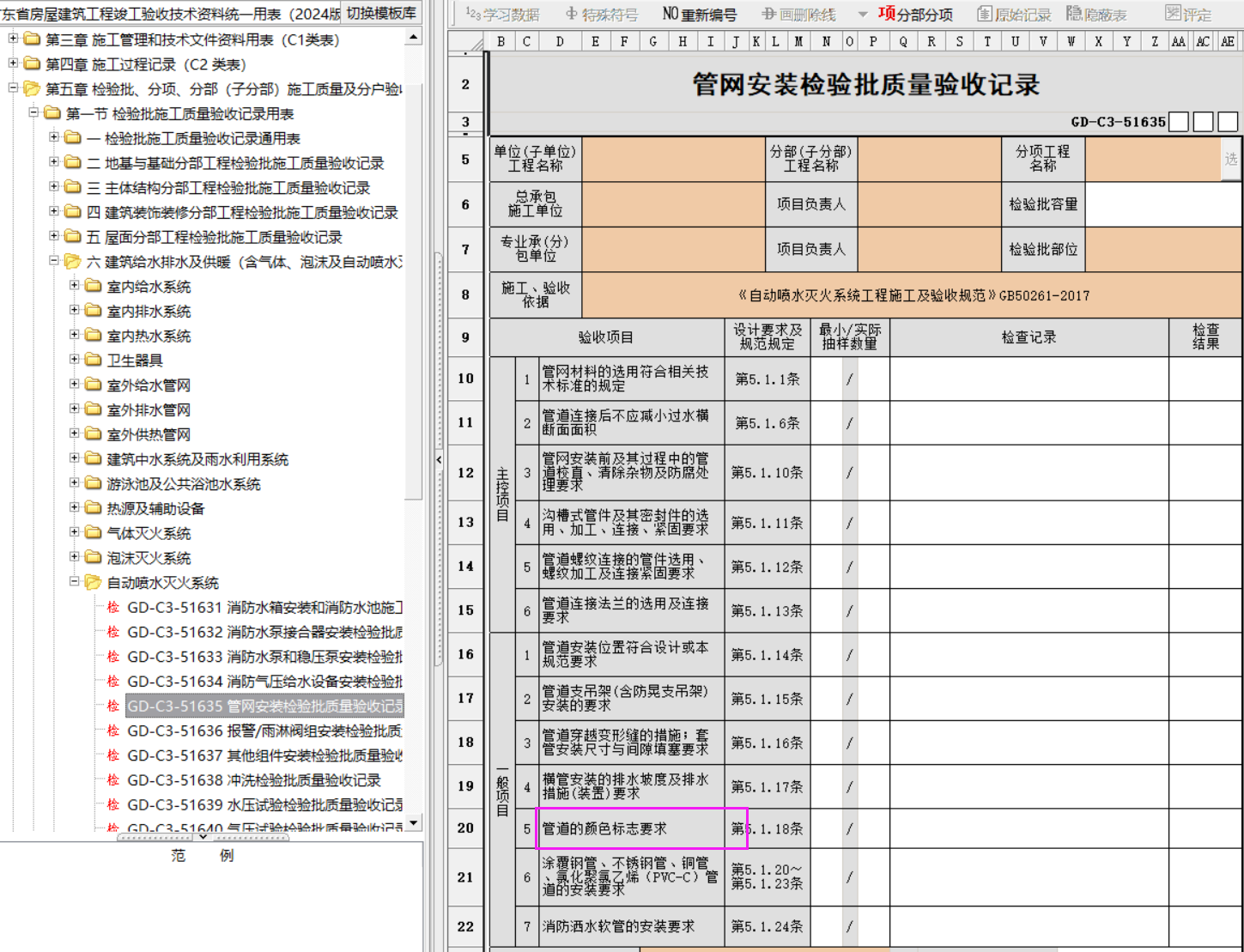The height and width of the screenshot is (952, 1244).
Task: Click folder icon of 室内排水系统
Action: [93, 311]
